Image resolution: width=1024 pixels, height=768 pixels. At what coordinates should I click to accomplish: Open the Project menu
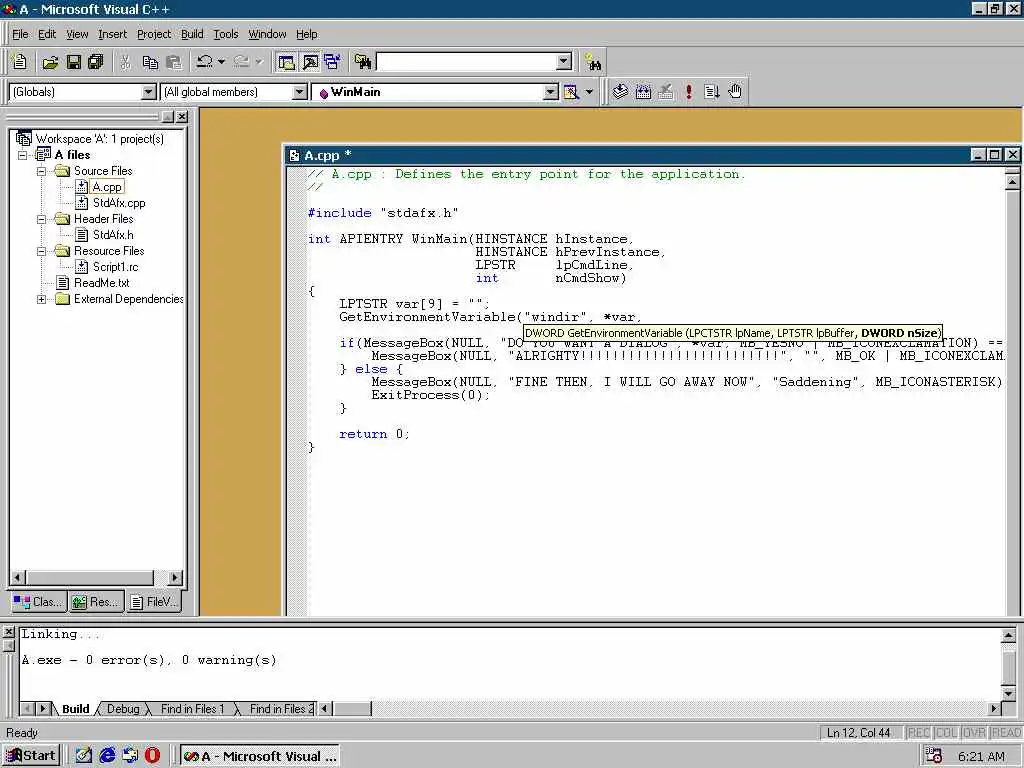pos(153,34)
